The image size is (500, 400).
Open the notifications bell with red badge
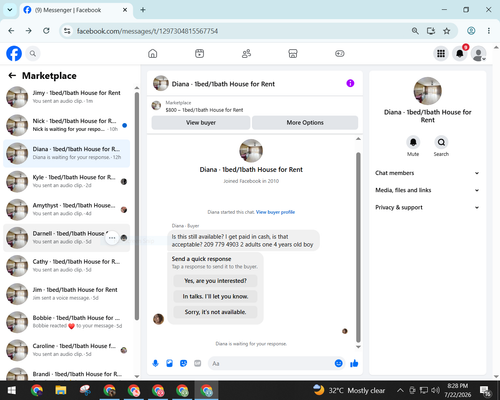click(x=460, y=53)
